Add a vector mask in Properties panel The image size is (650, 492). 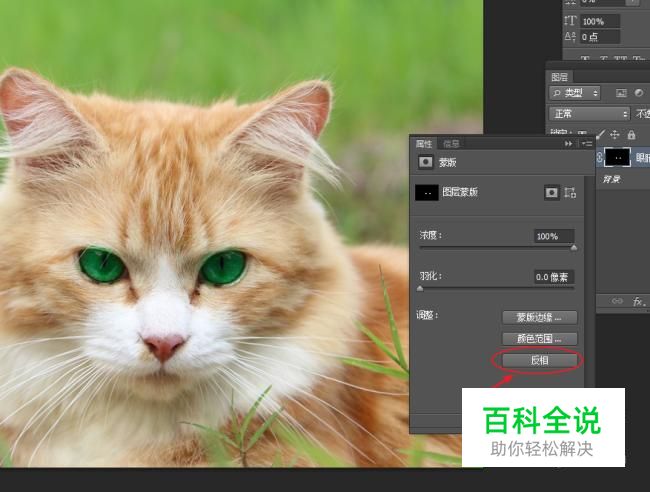click(x=570, y=193)
